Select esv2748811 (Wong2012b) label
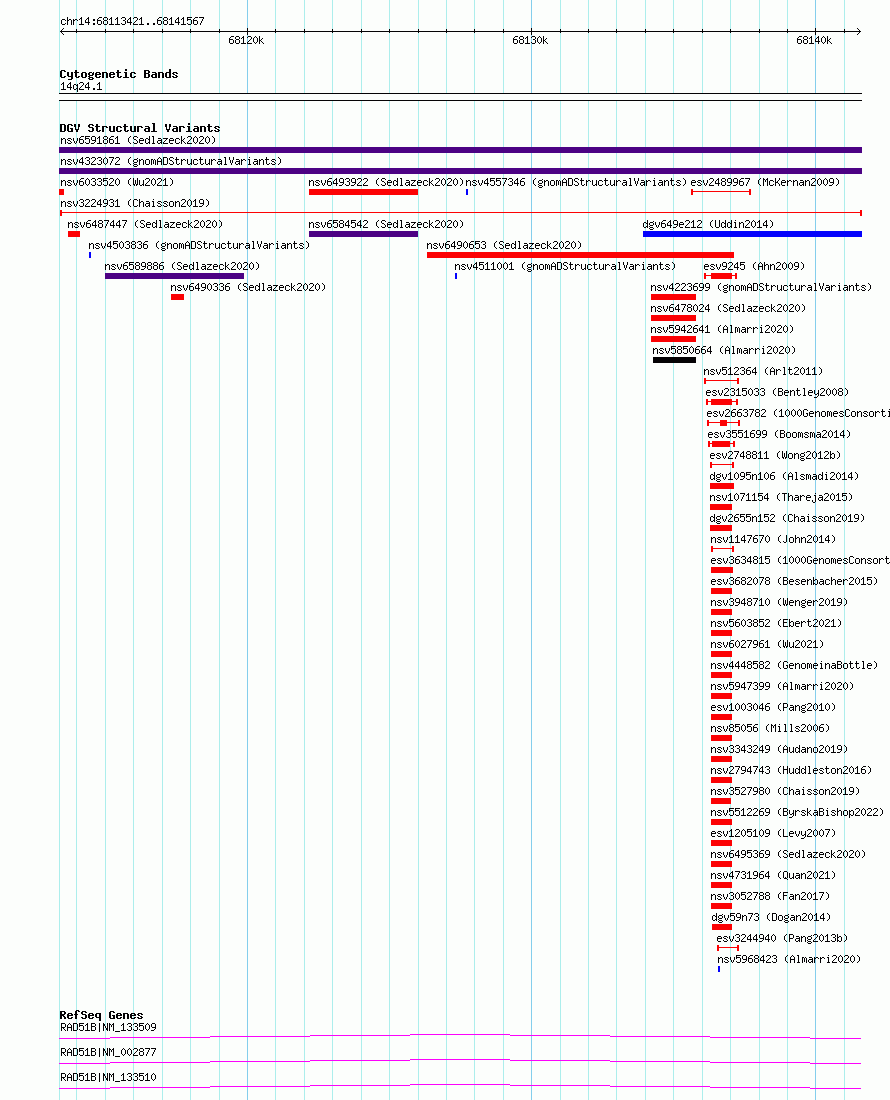 pos(775,456)
